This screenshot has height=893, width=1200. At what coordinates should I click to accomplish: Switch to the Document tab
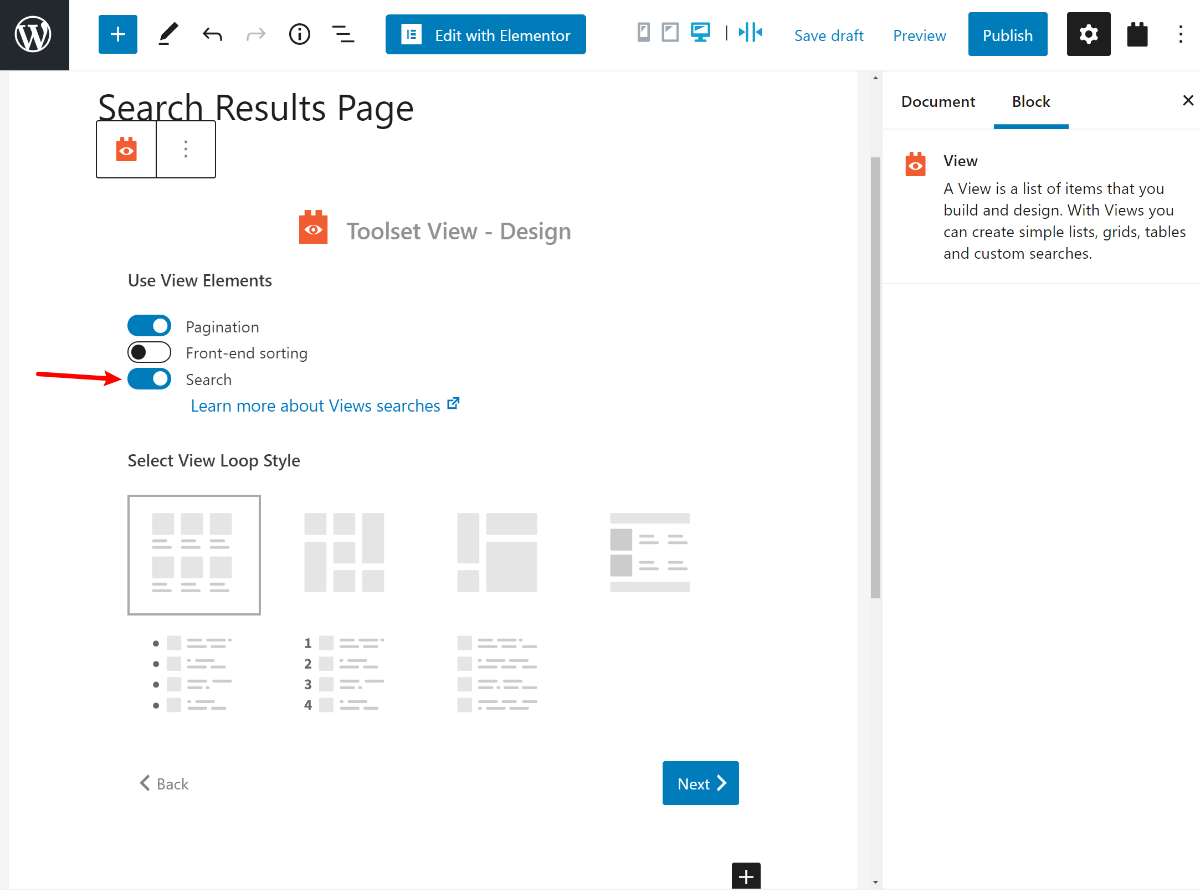937,102
